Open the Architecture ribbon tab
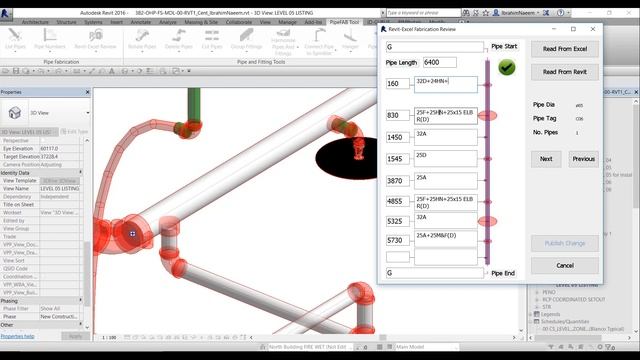 click(35, 22)
